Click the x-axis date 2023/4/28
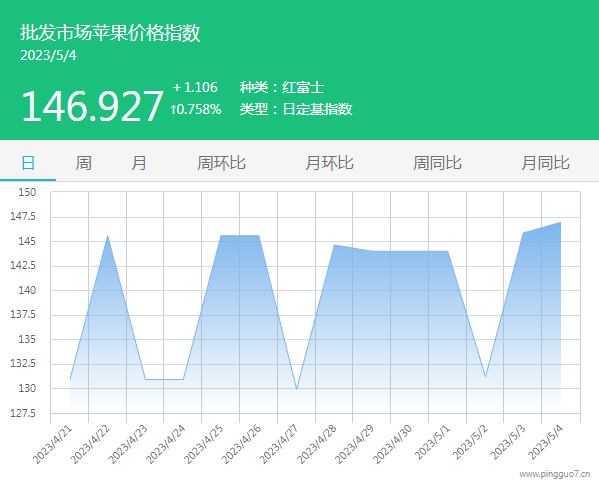Image resolution: width=599 pixels, height=486 pixels. point(317,444)
